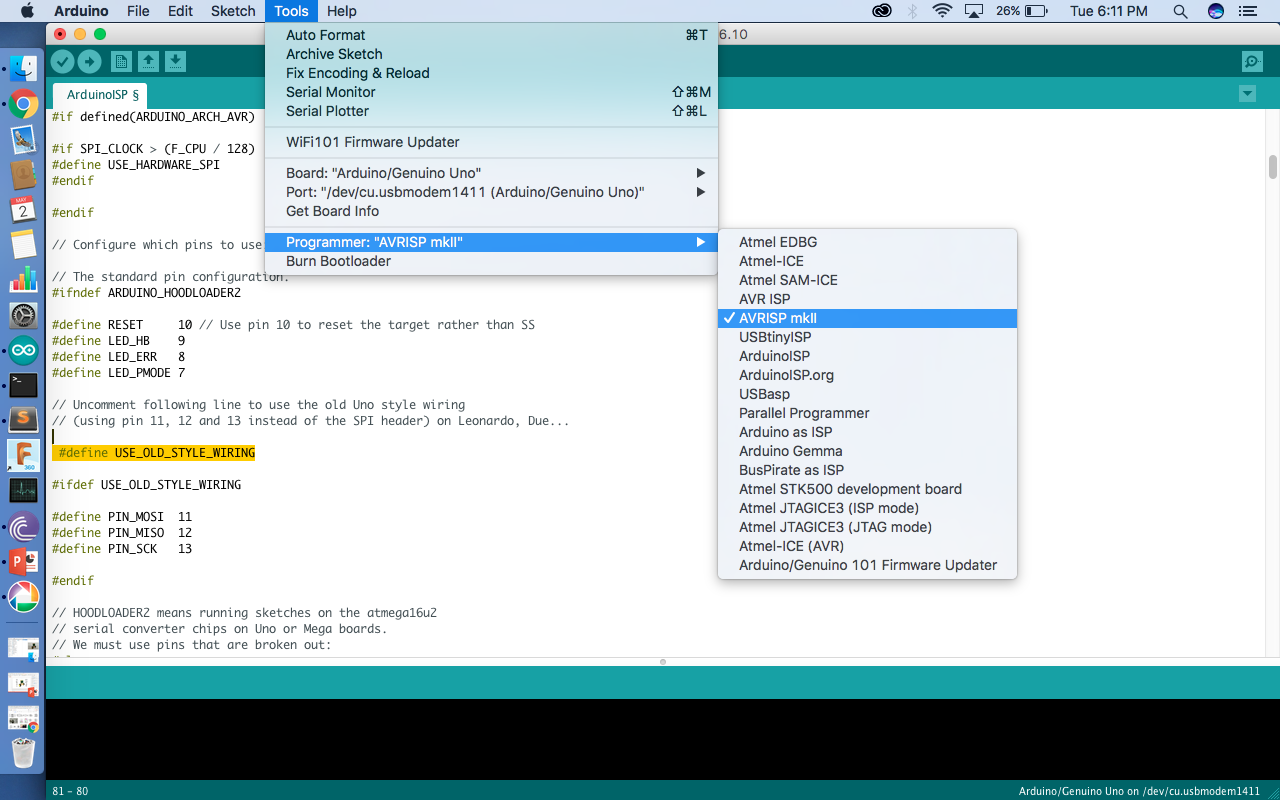Open the purple spiral app in dock
The image size is (1280, 800).
[23, 526]
